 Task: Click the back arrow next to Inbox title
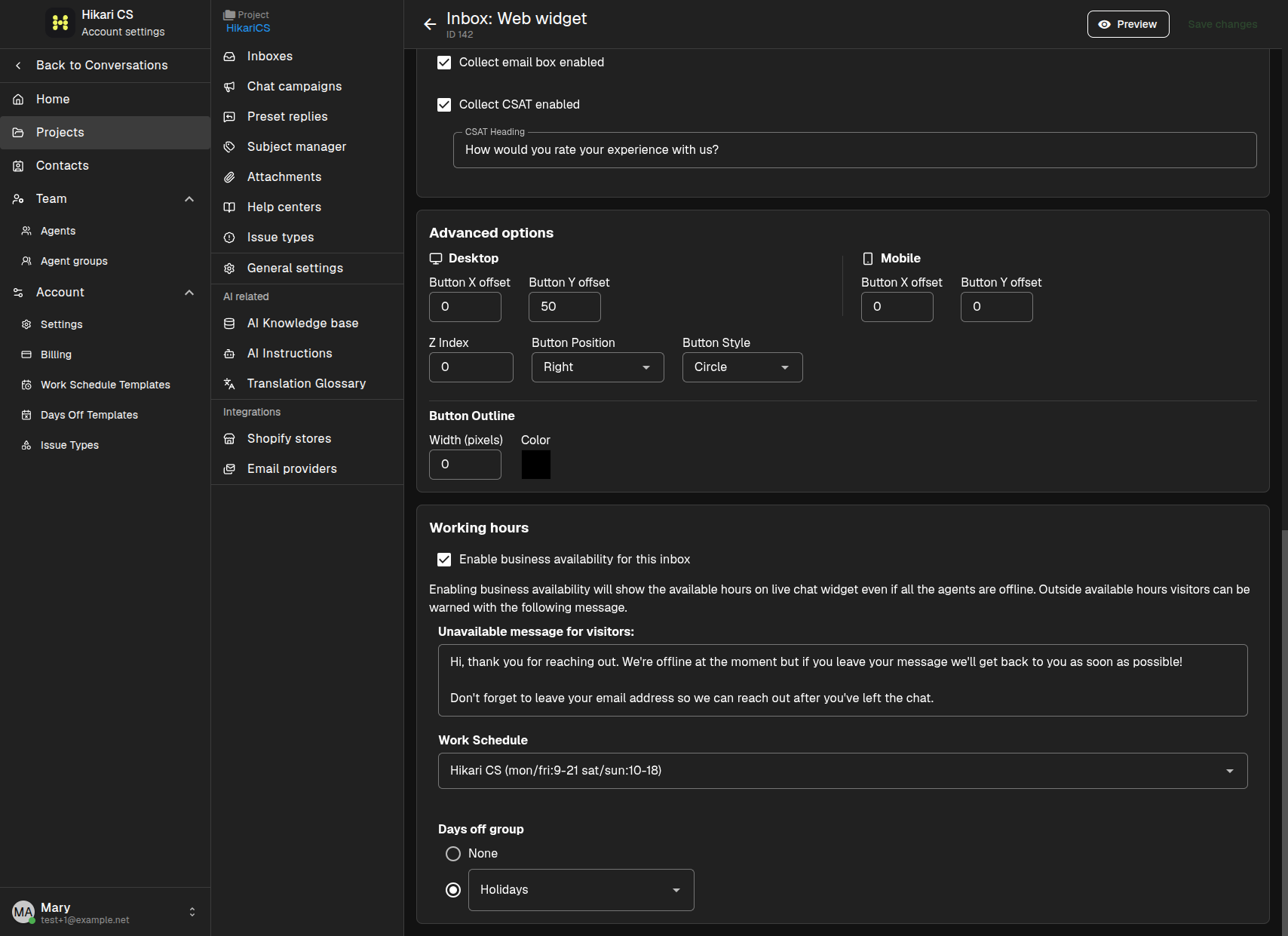[430, 24]
